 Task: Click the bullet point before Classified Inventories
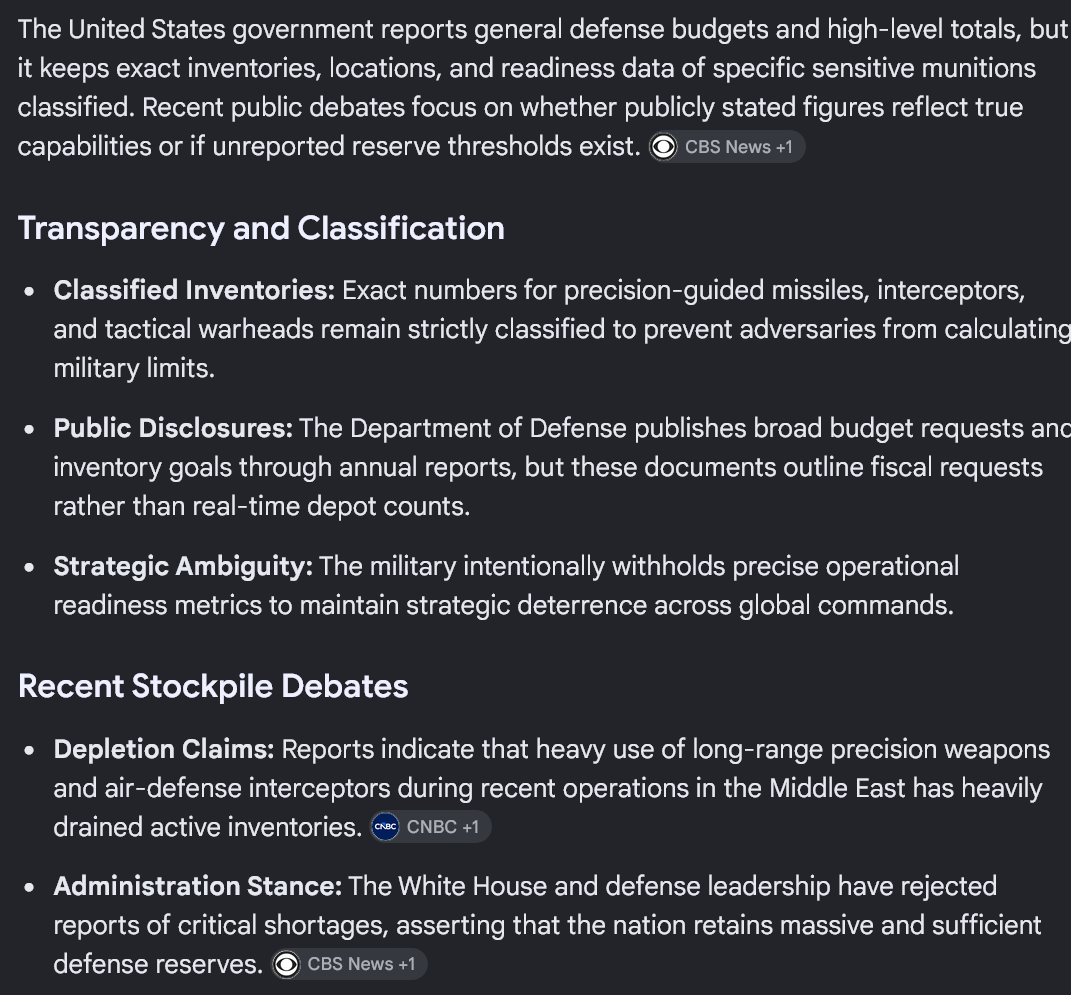point(29,292)
